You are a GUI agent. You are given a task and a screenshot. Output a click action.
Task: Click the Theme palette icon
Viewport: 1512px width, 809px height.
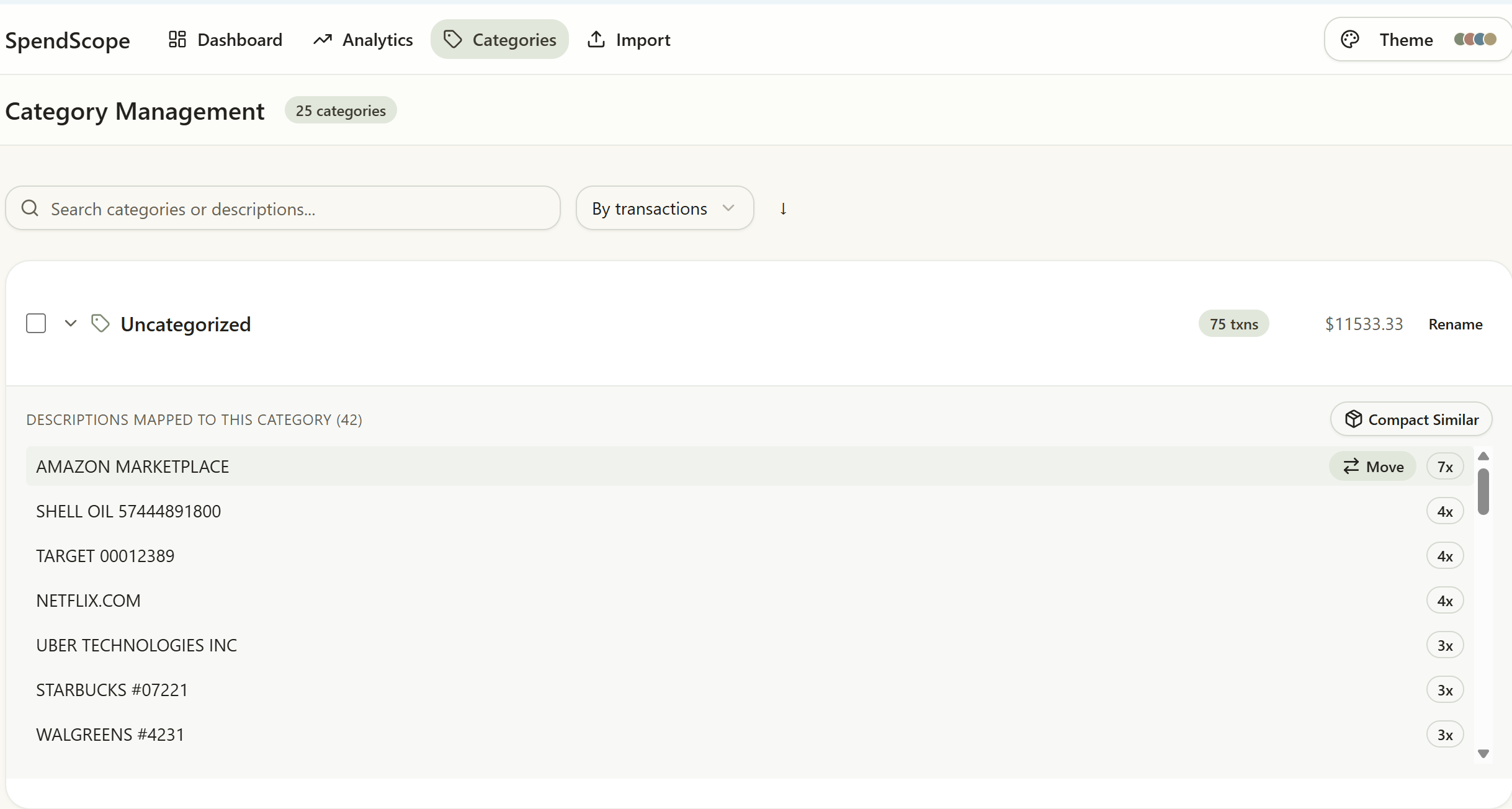point(1350,40)
